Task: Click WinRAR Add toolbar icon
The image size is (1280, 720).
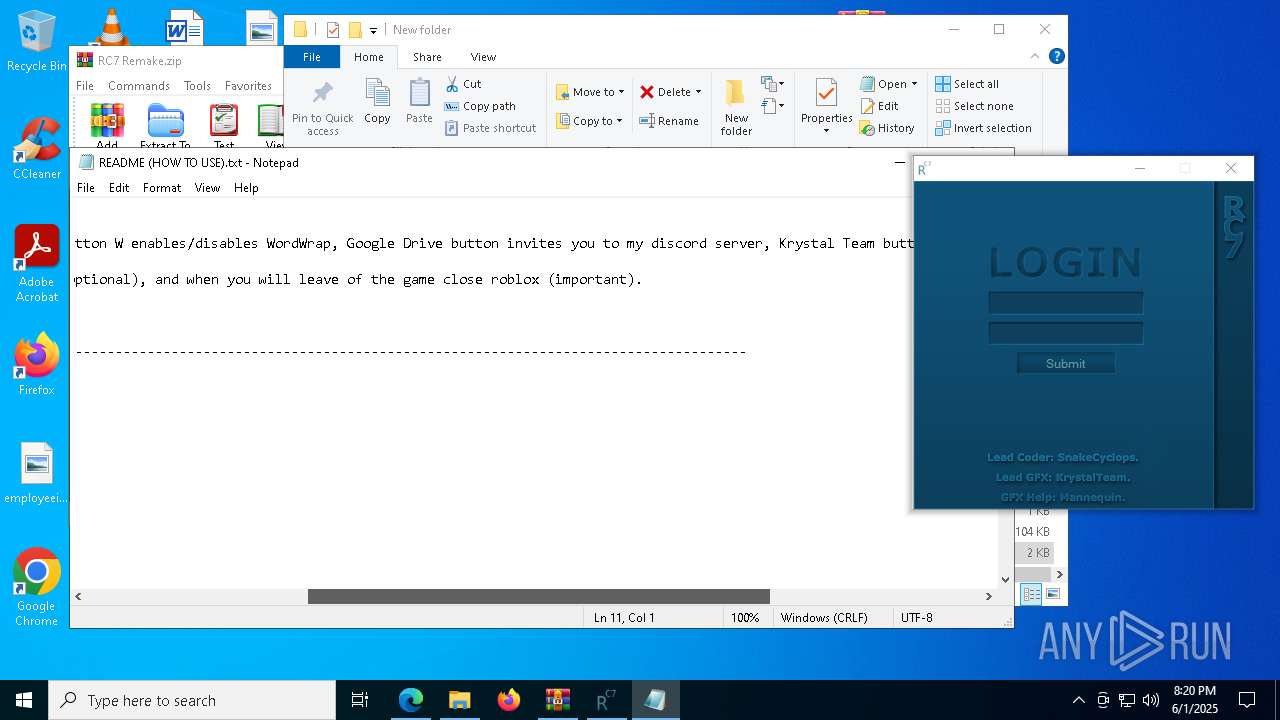Action: pyautogui.click(x=107, y=126)
